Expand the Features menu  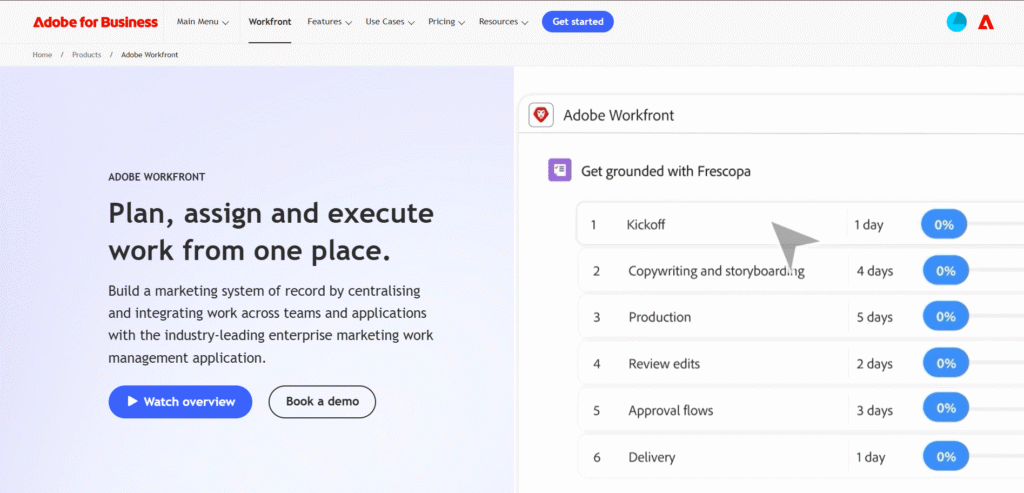tap(330, 22)
